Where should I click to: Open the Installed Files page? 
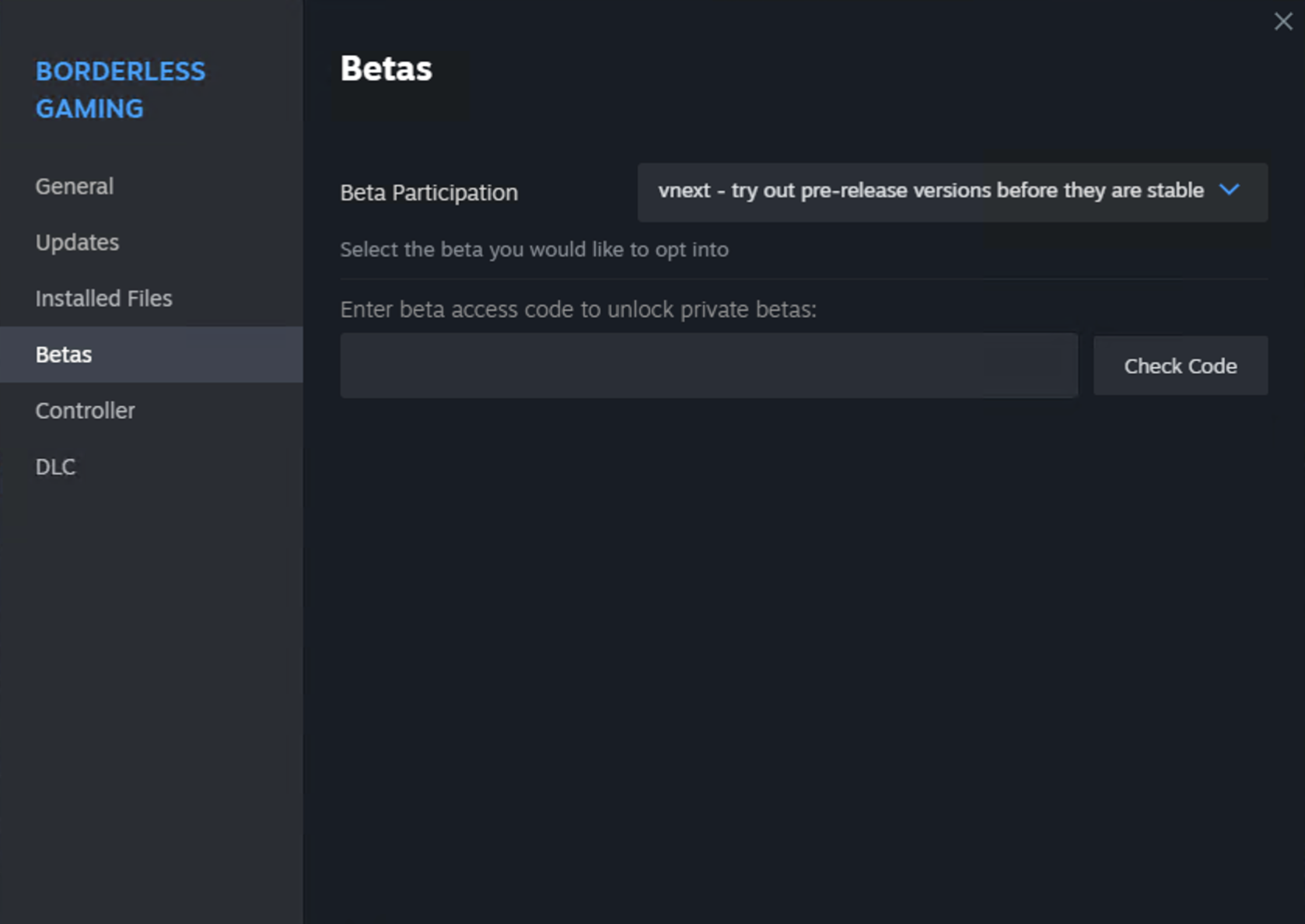point(103,298)
